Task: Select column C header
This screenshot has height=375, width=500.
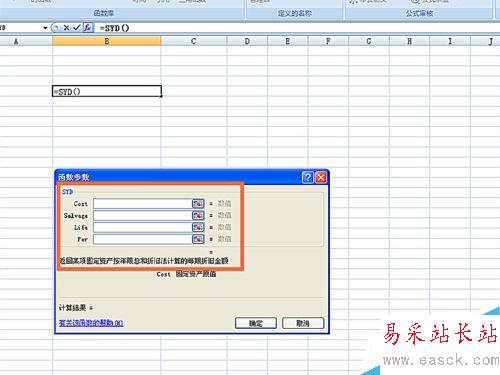Action: tap(194, 41)
